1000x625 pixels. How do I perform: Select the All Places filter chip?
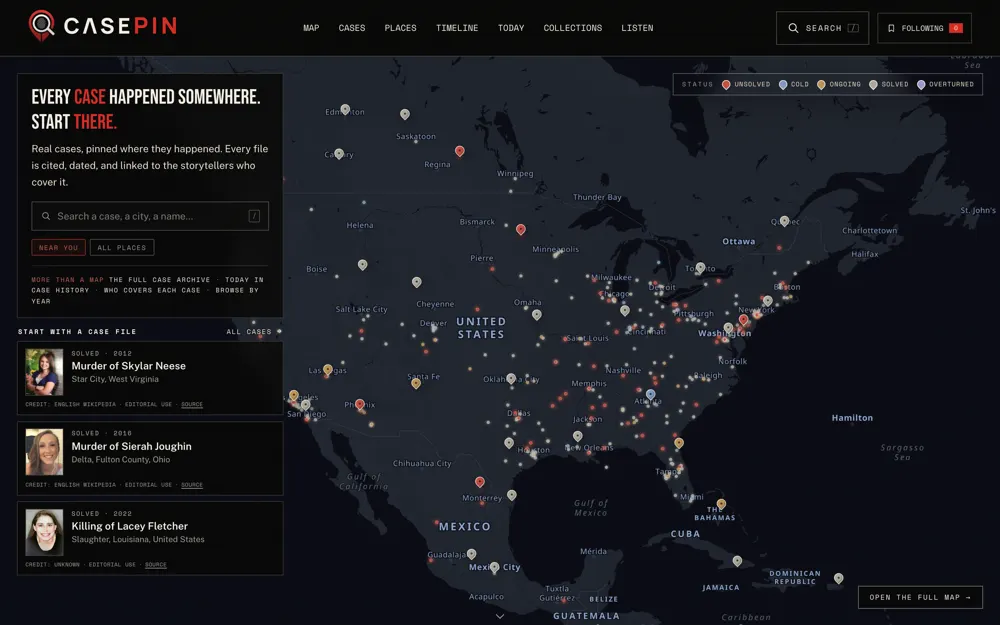pos(122,247)
